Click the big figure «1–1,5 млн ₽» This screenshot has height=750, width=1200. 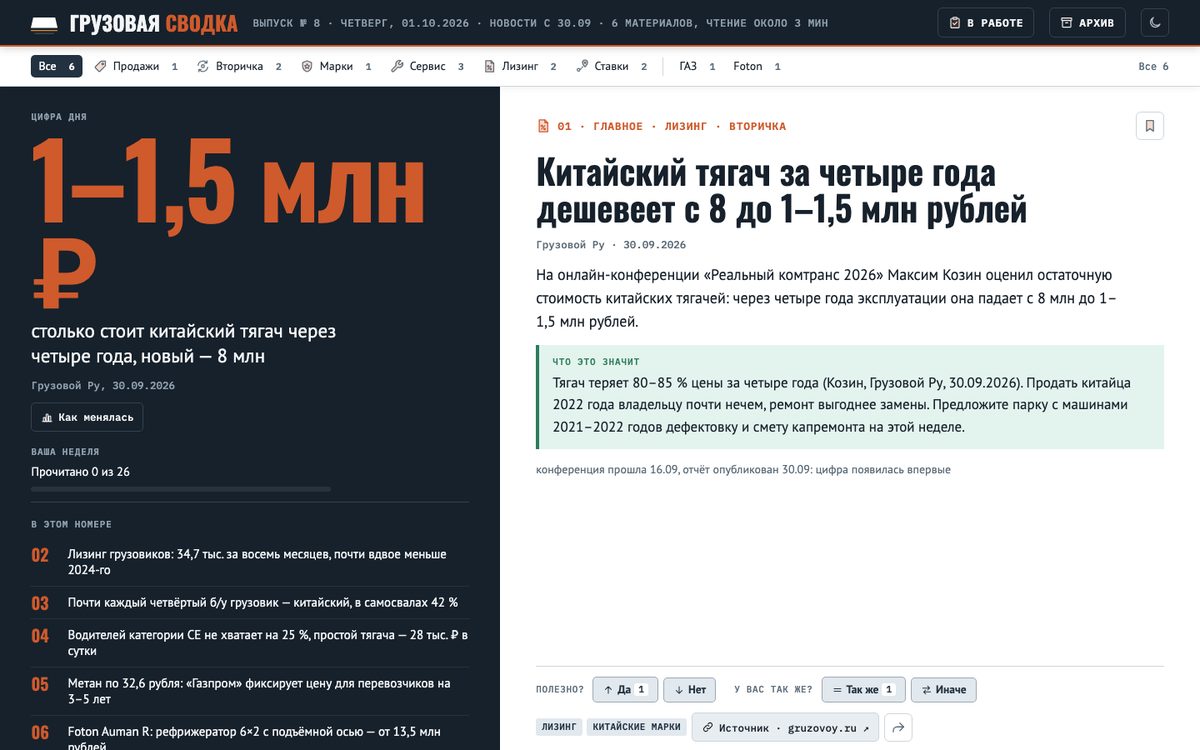tap(229, 222)
